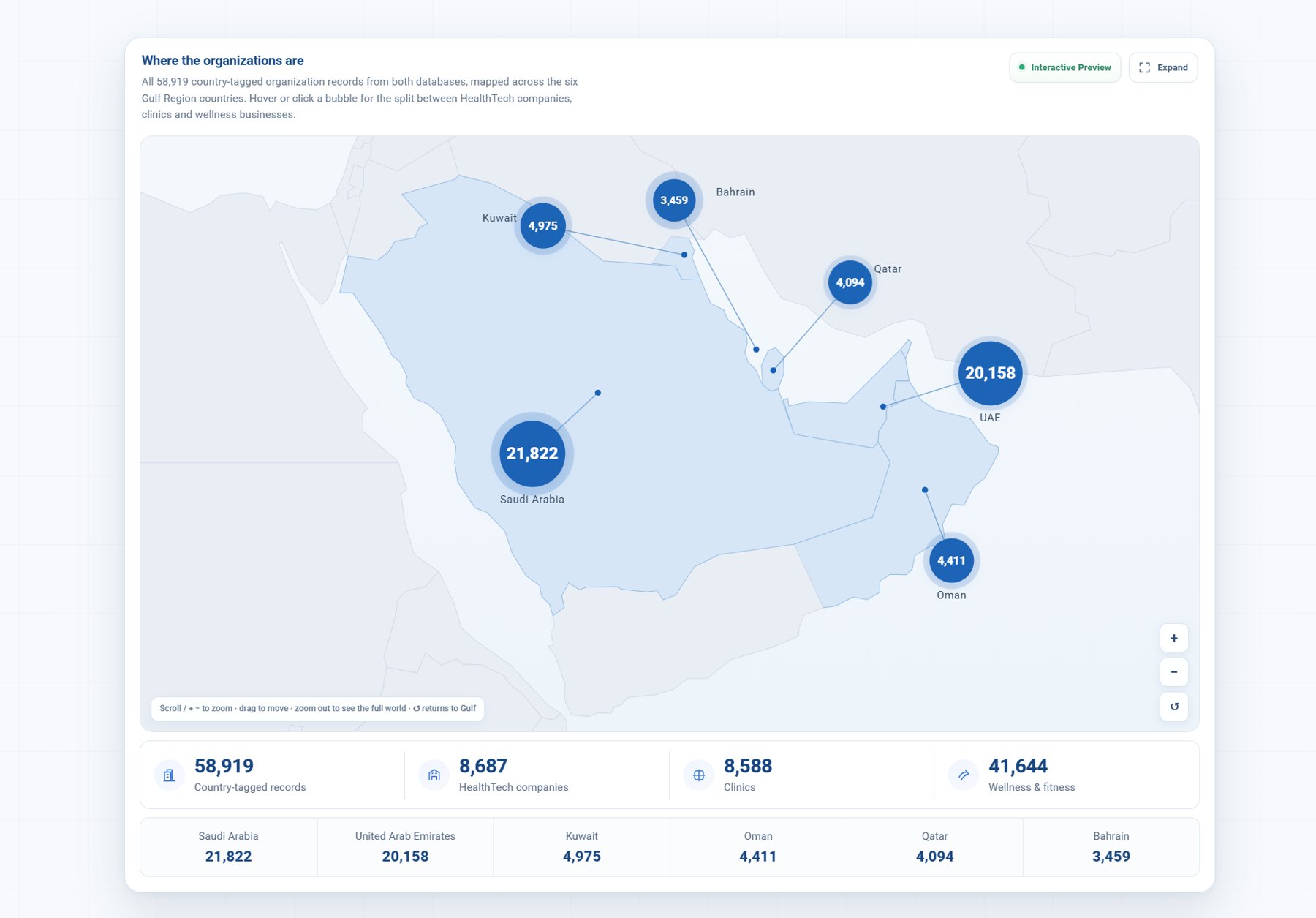Click the 41,644 Wellness & fitness figure
Viewport: 1316px width, 918px height.
tap(1018, 766)
